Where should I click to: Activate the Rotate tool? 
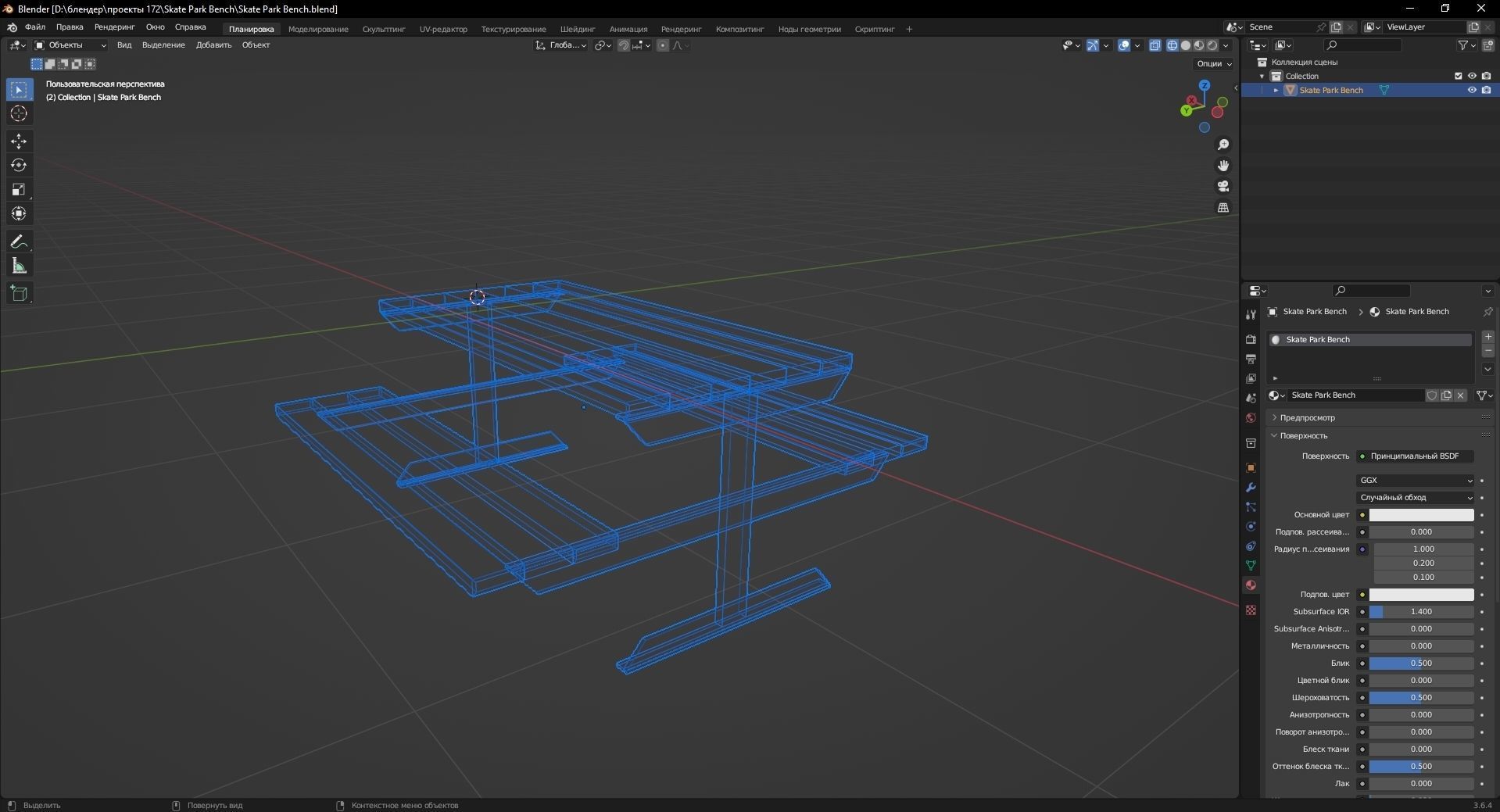[19, 166]
